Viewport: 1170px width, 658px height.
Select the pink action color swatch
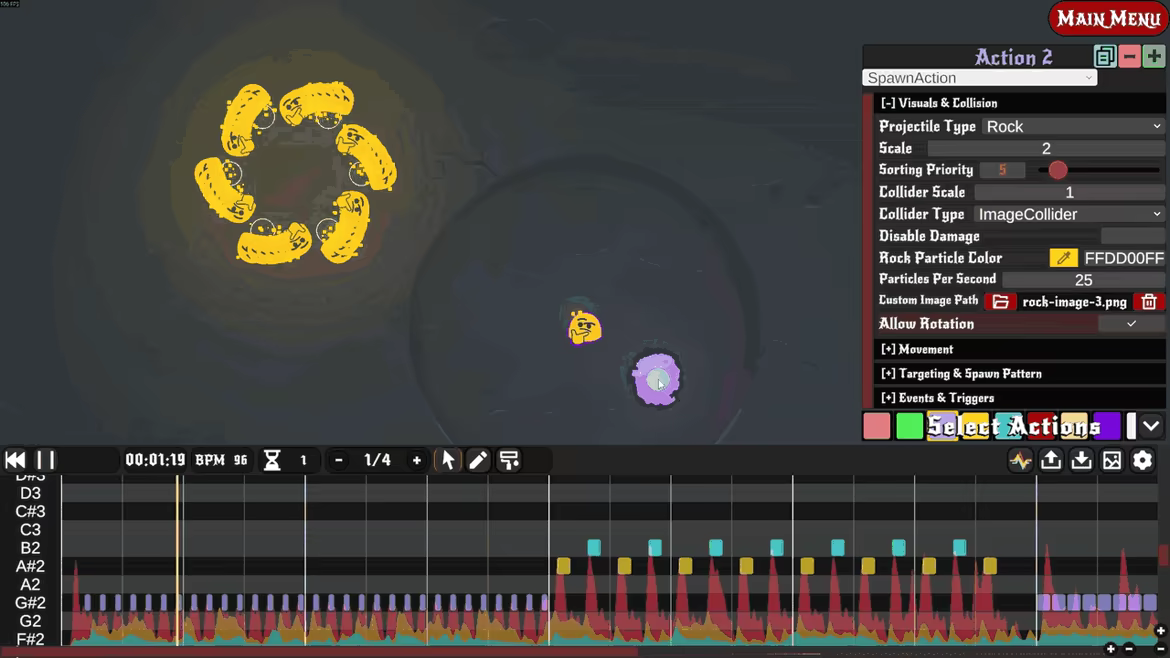[877, 426]
